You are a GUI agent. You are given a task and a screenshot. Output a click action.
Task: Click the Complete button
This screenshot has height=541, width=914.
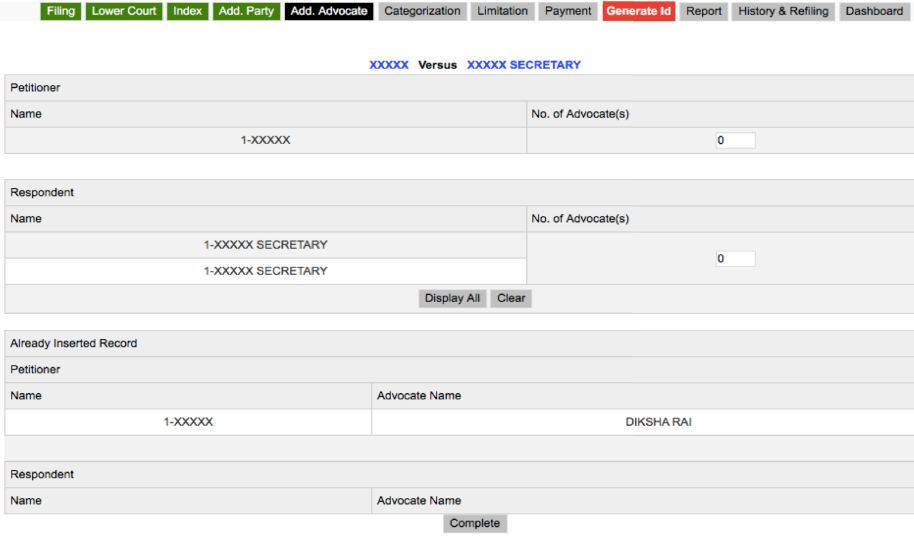tap(474, 523)
